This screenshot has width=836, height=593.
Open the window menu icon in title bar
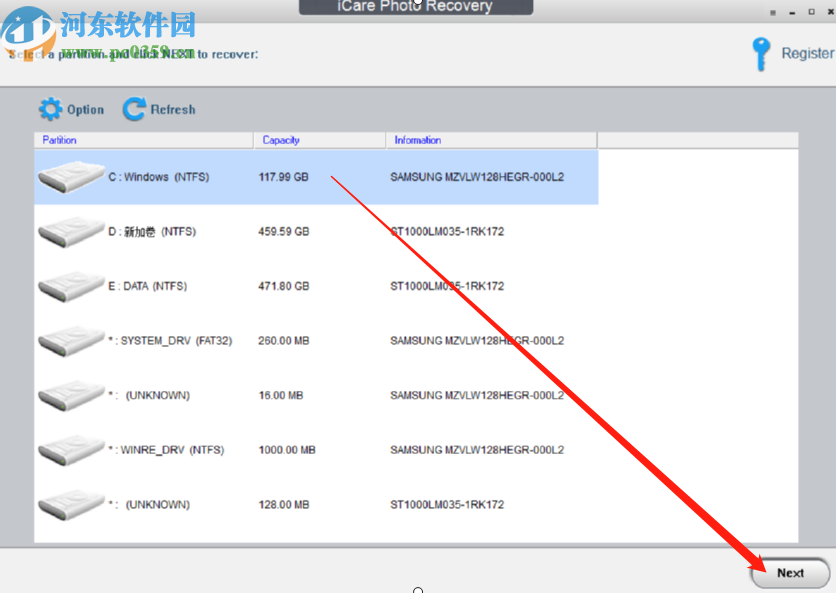(x=773, y=12)
